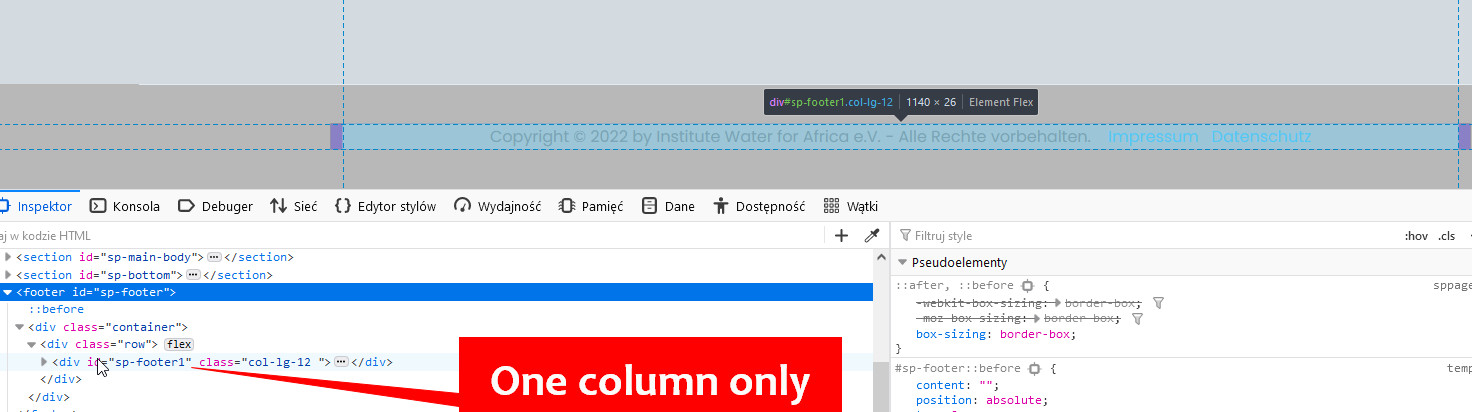Click the ellipsis badge in sp-bottom section

(x=193, y=274)
